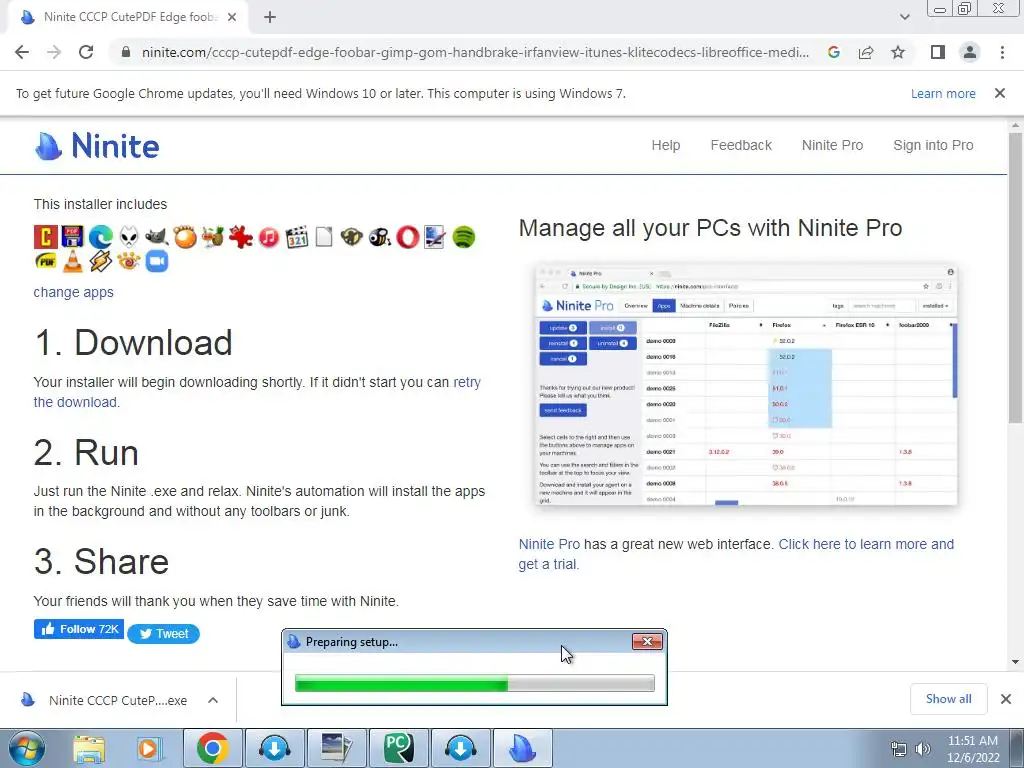The image size is (1024, 768).
Task: Click Sign into Pro
Action: click(933, 145)
